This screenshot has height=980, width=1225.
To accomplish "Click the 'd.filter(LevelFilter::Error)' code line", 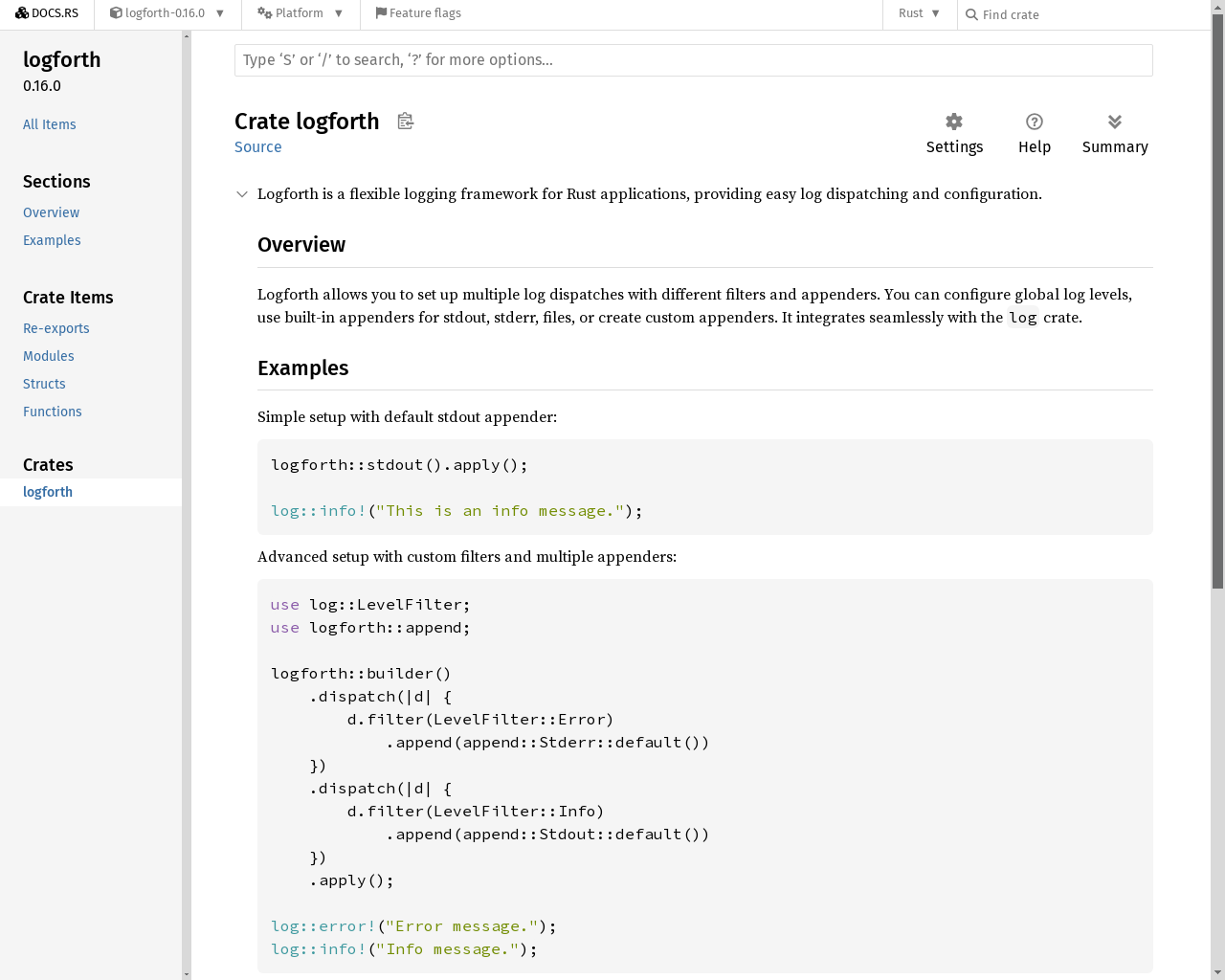I will 480,720.
